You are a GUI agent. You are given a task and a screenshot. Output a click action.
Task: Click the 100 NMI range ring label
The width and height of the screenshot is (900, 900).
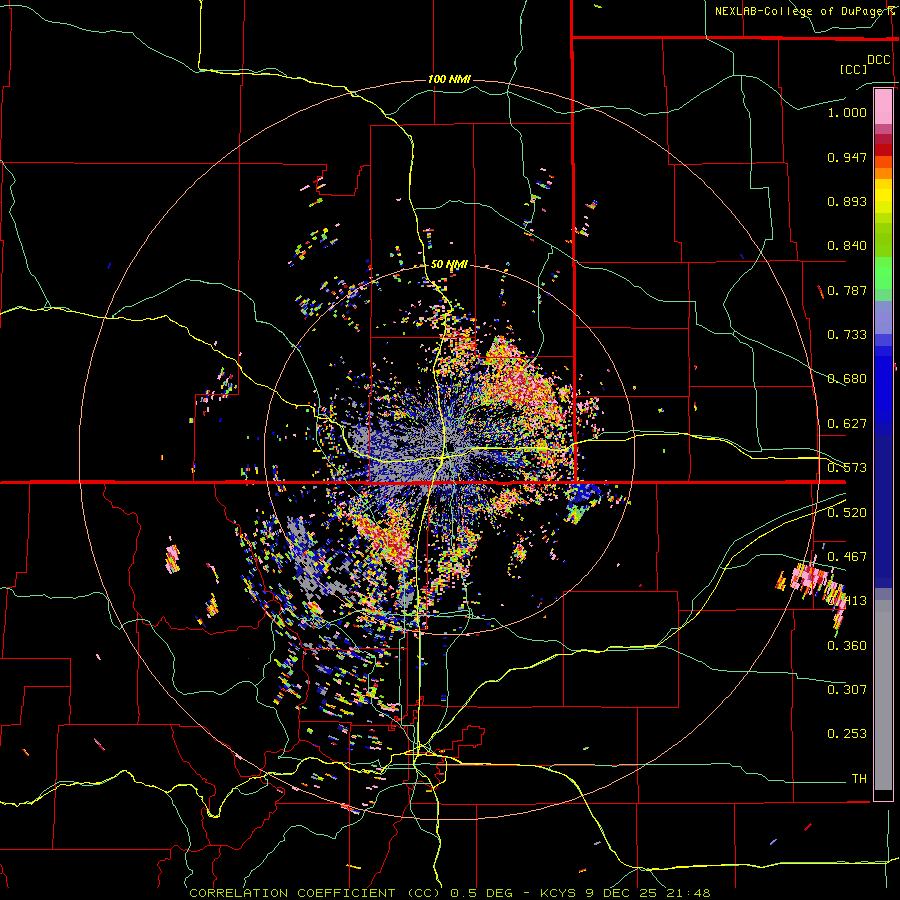pyautogui.click(x=449, y=79)
